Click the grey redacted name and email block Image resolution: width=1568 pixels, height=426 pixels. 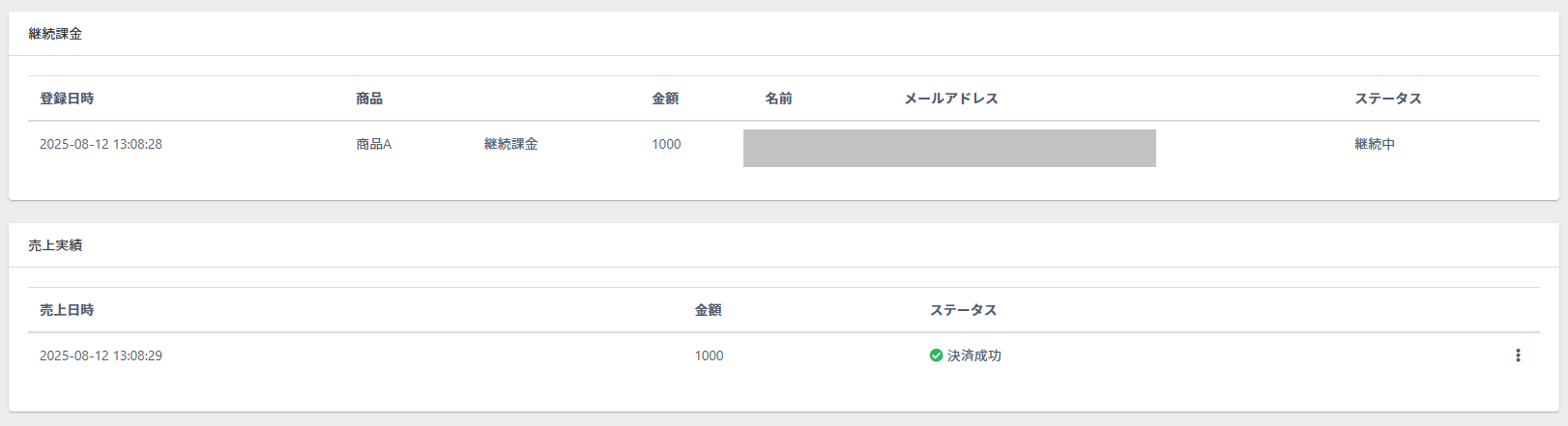(x=949, y=148)
